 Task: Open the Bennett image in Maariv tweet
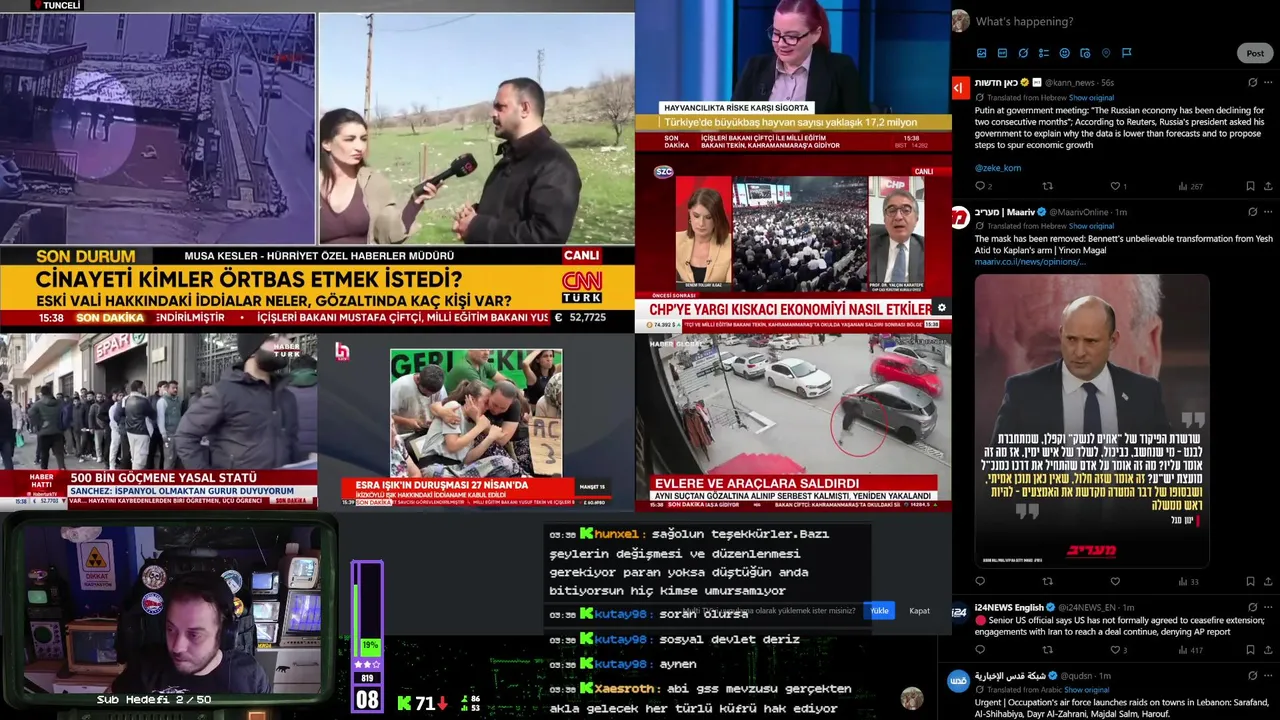click(x=1092, y=421)
